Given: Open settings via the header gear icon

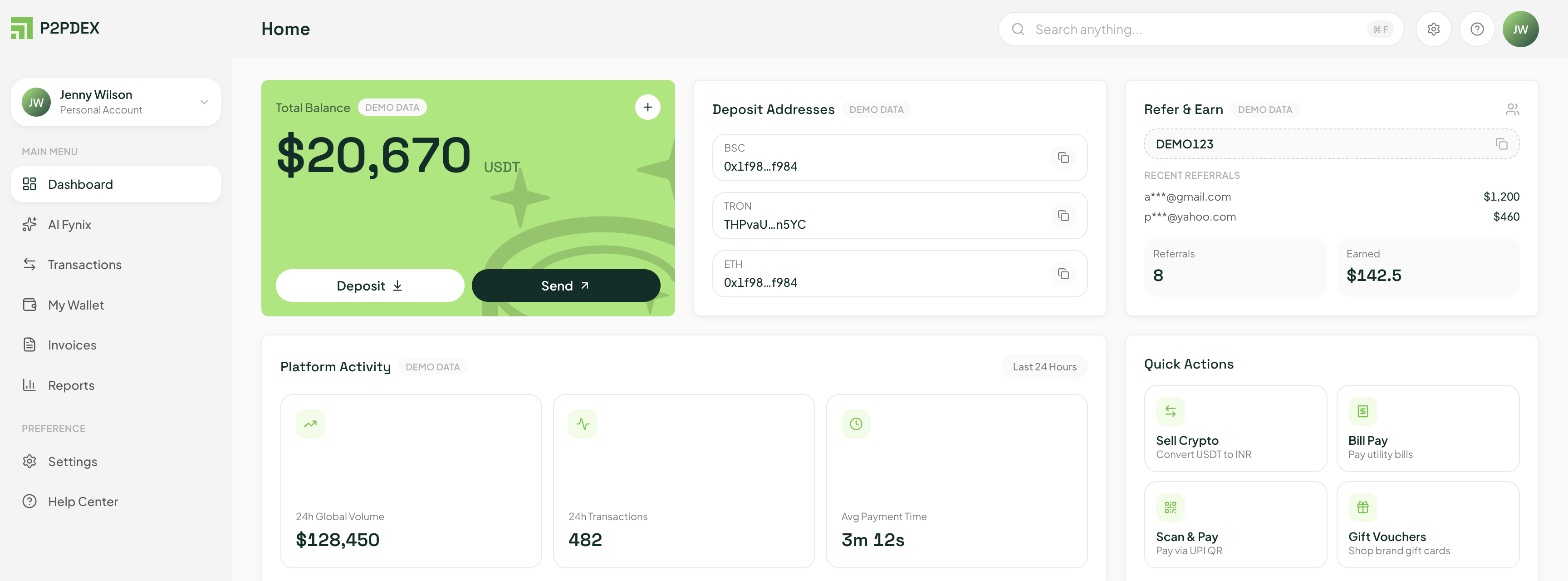Looking at the screenshot, I should 1434,29.
